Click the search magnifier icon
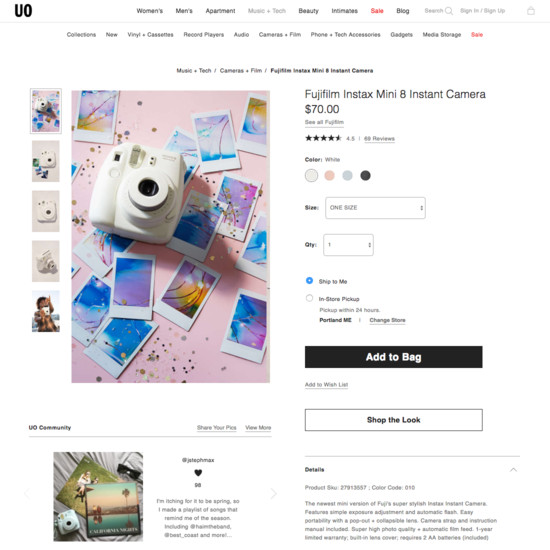Image resolution: width=550 pixels, height=550 pixels. coord(449,11)
